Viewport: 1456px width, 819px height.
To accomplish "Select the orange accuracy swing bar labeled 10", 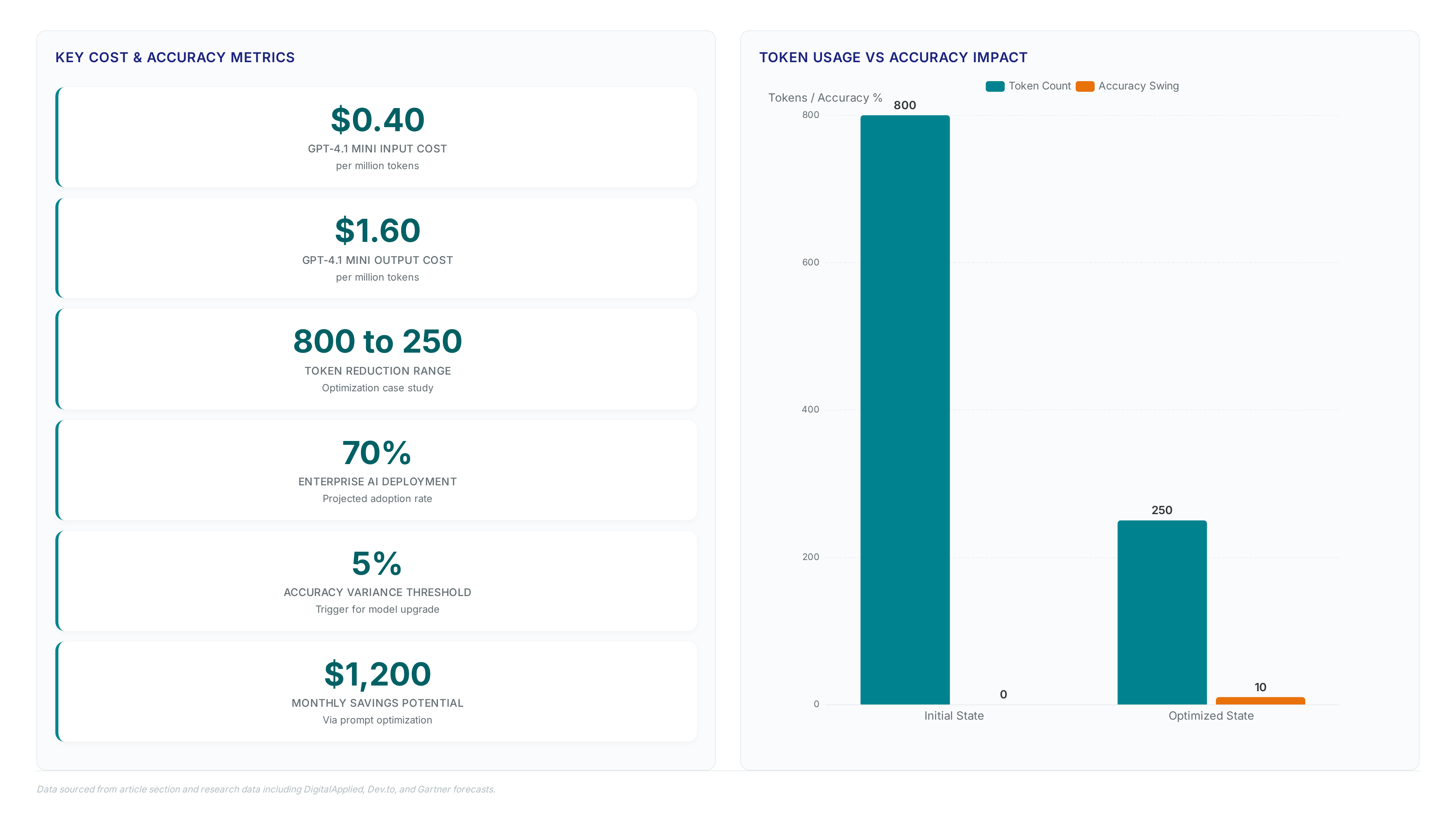I will tap(1260, 701).
